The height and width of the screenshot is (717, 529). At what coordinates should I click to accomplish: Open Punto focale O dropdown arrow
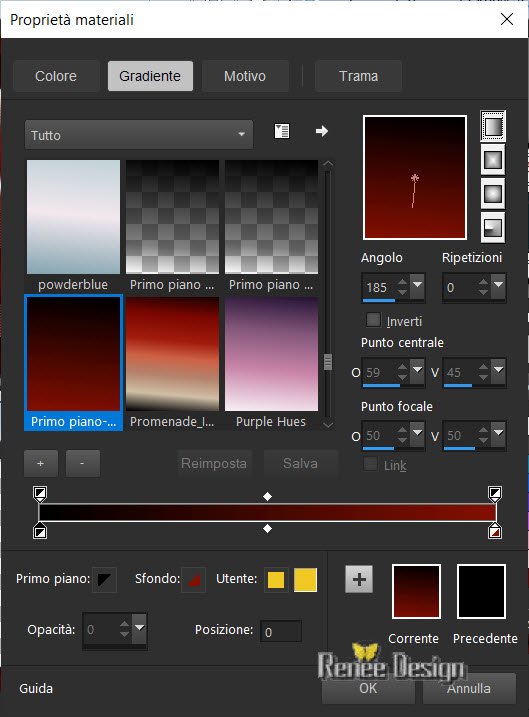point(417,435)
